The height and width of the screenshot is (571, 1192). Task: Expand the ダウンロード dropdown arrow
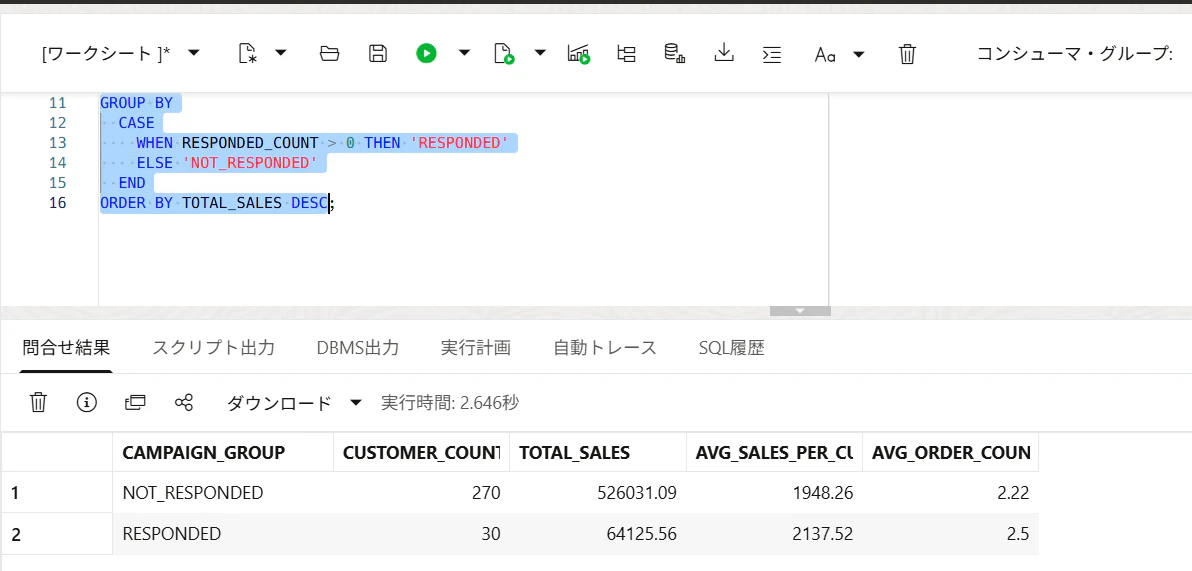[x=356, y=402]
